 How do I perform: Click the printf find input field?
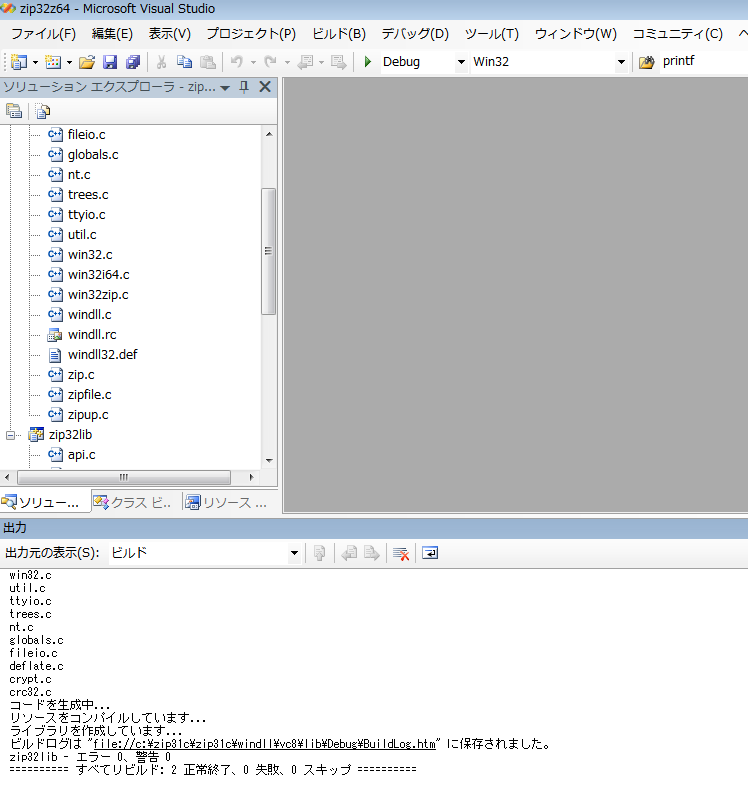point(703,62)
